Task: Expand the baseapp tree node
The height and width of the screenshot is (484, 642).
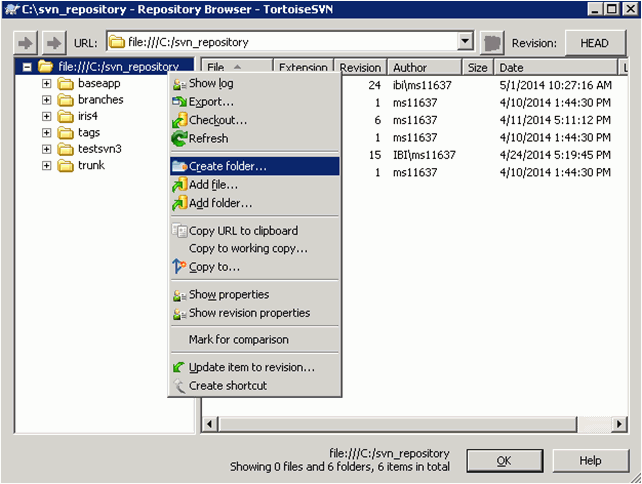Action: click(x=47, y=84)
